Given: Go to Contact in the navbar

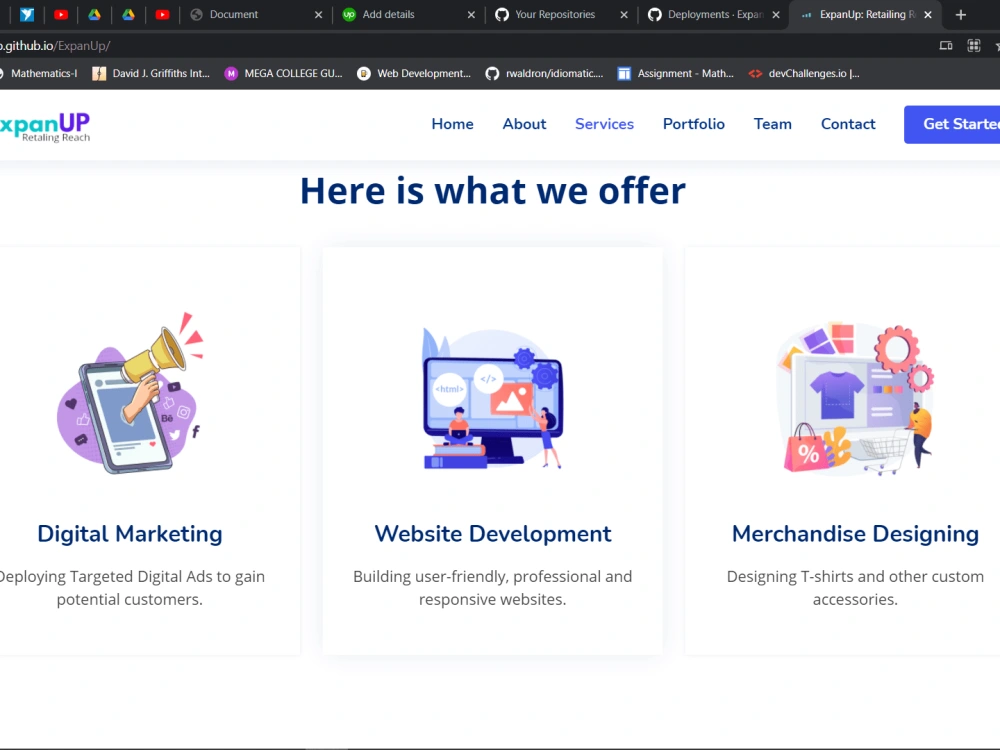Looking at the screenshot, I should (848, 124).
